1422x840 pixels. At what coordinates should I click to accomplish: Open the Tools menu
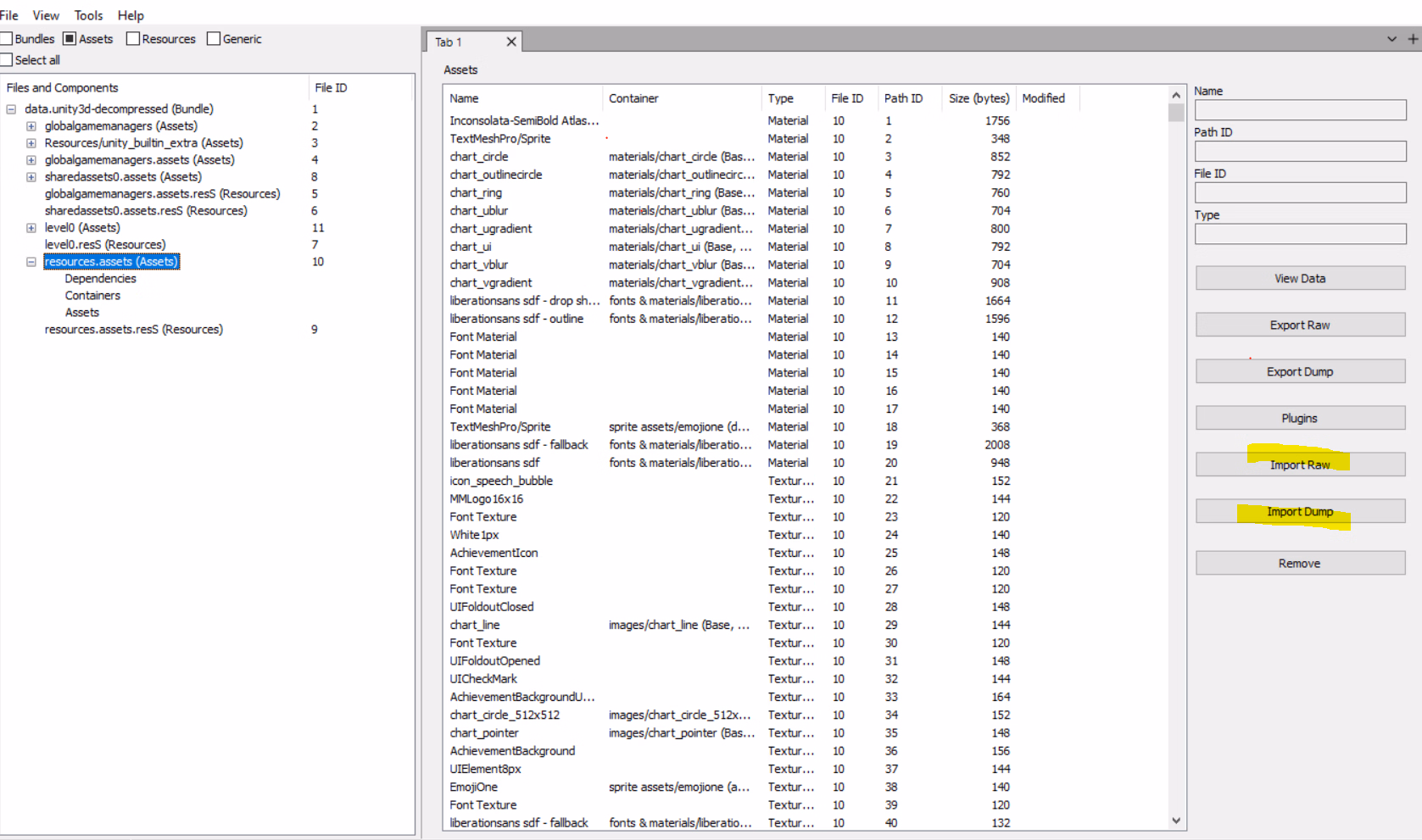pos(88,15)
